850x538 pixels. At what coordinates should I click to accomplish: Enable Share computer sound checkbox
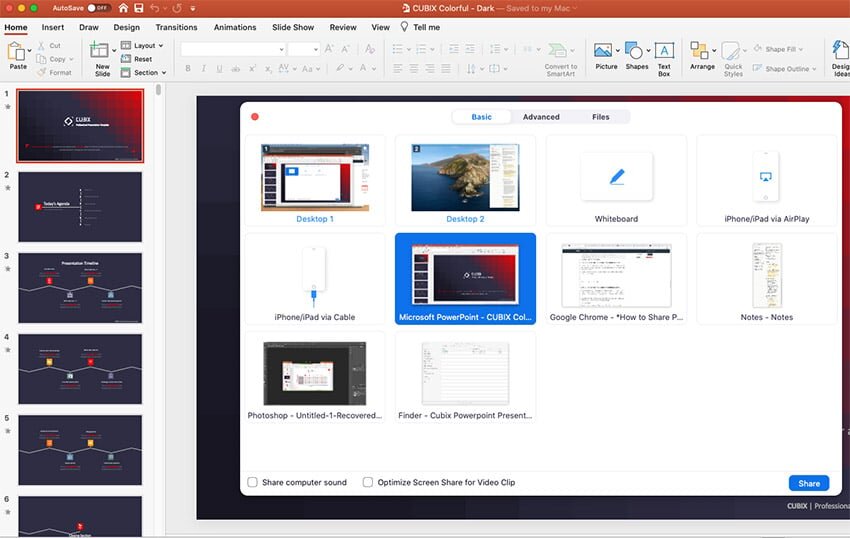[x=253, y=483]
